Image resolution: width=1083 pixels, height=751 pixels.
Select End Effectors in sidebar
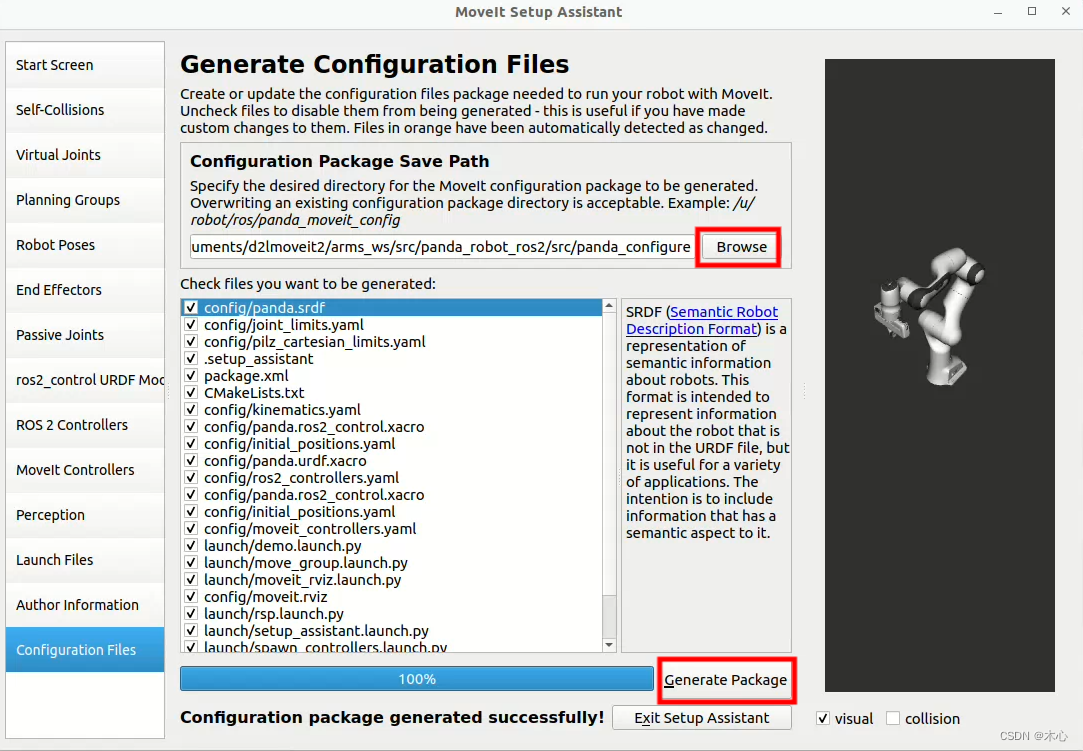click(85, 289)
